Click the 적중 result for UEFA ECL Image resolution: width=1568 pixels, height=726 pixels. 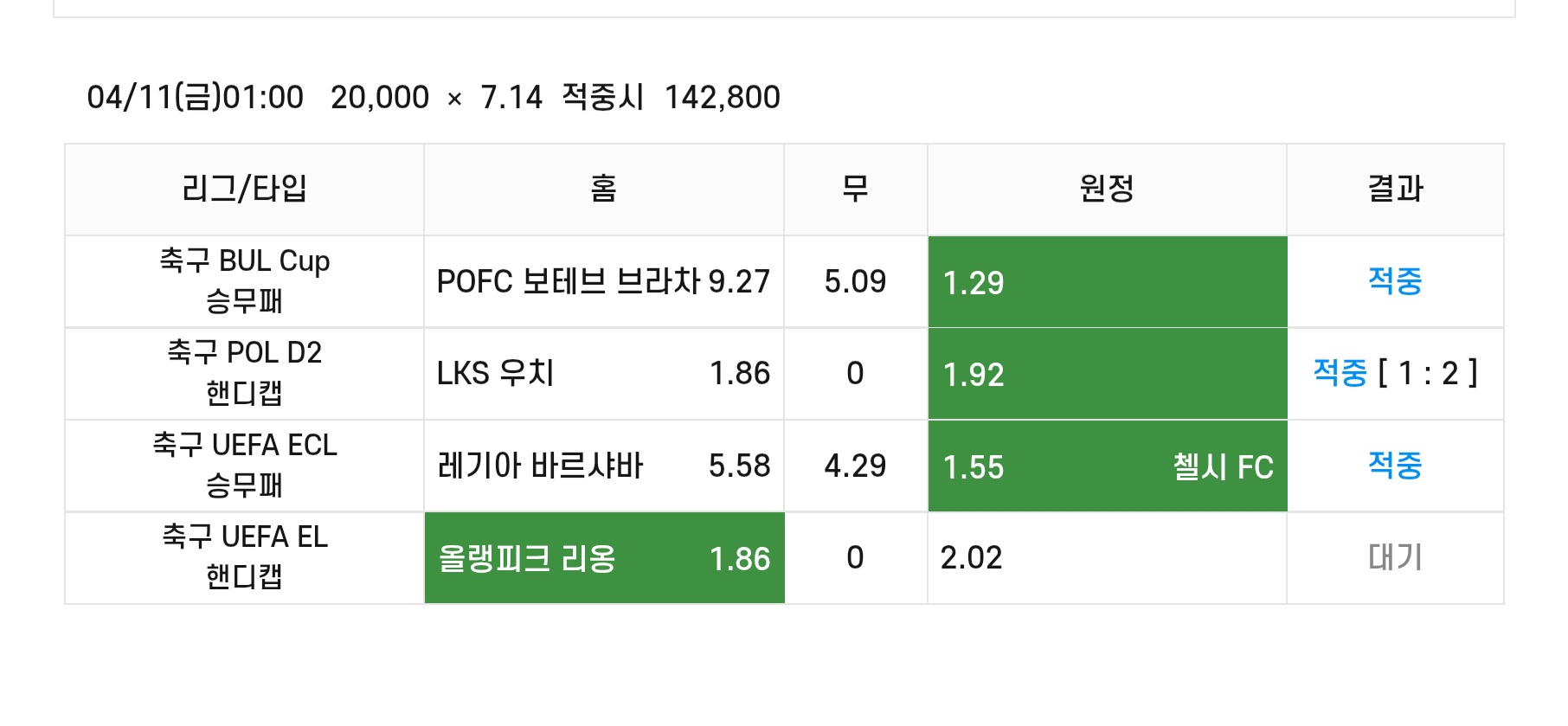pos(1395,466)
